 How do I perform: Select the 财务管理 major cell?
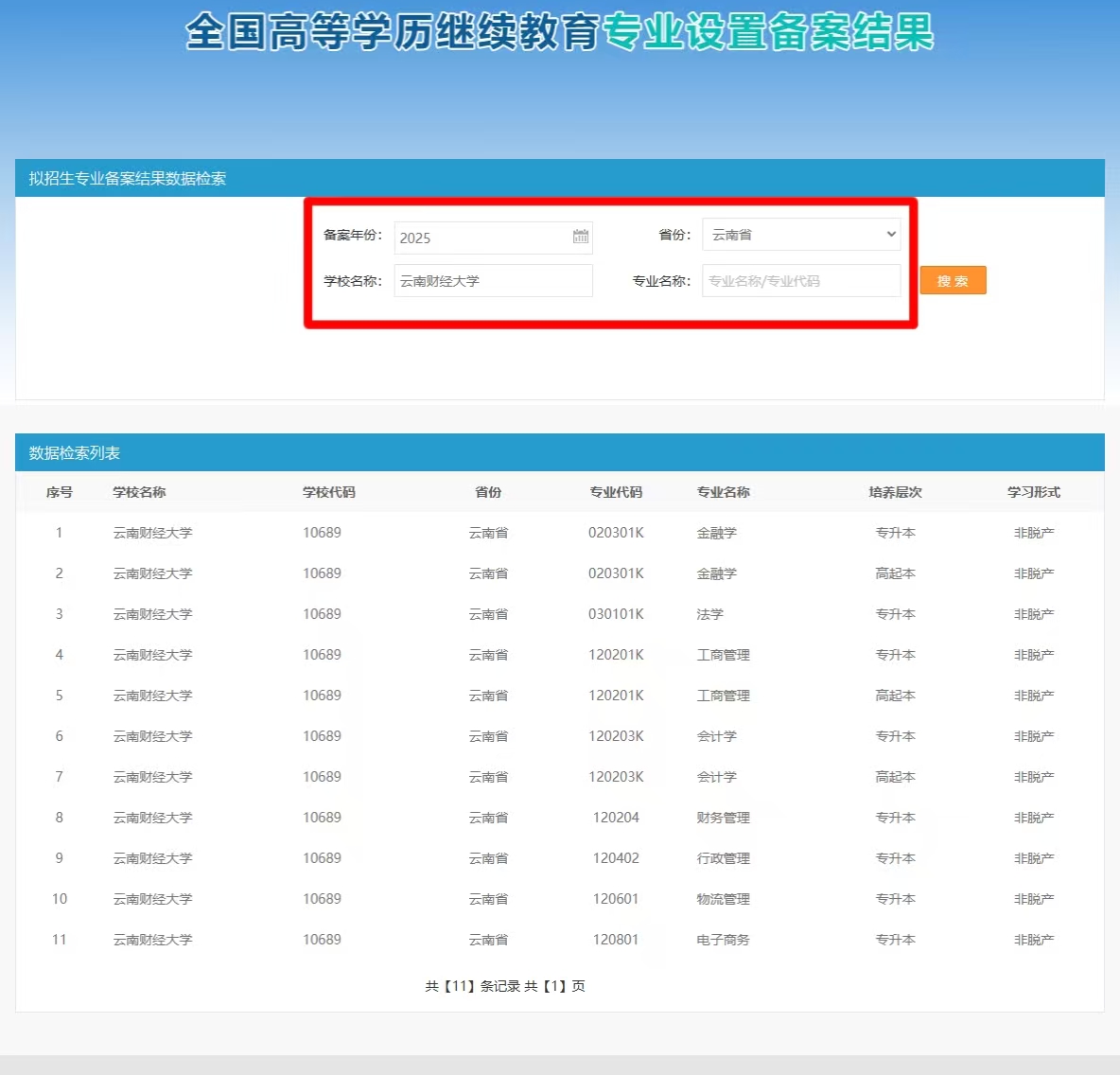[724, 819]
